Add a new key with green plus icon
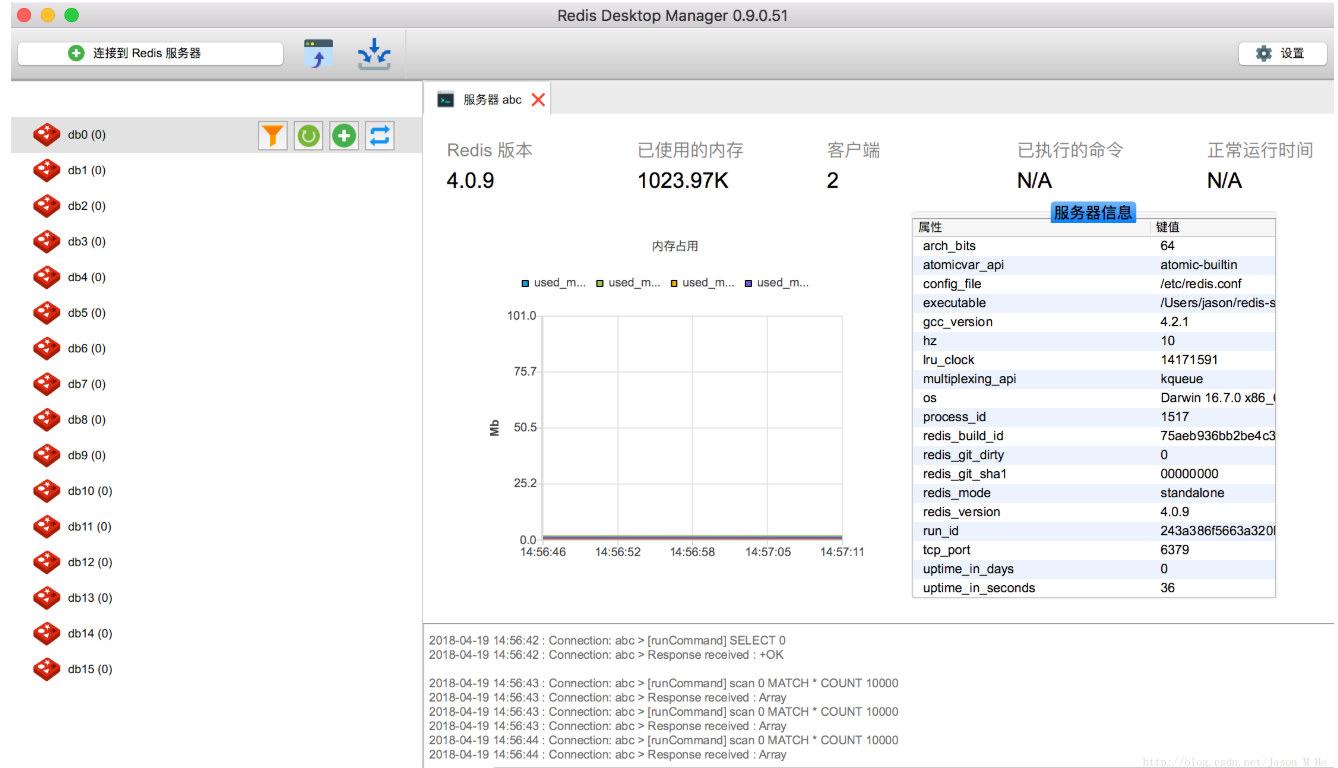This screenshot has width=1338, height=768. tap(344, 135)
